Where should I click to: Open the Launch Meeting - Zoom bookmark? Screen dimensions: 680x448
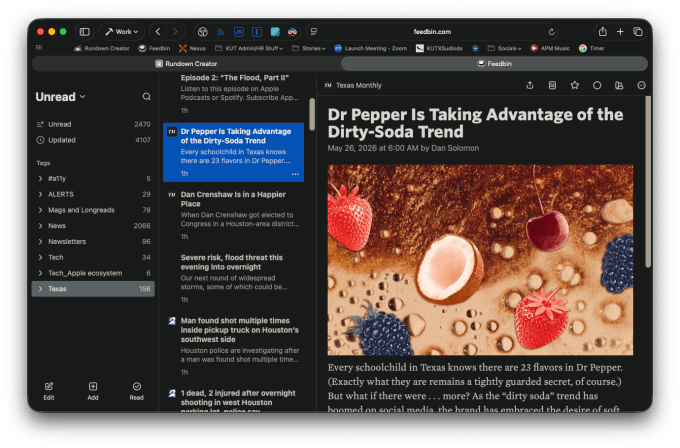(x=371, y=48)
